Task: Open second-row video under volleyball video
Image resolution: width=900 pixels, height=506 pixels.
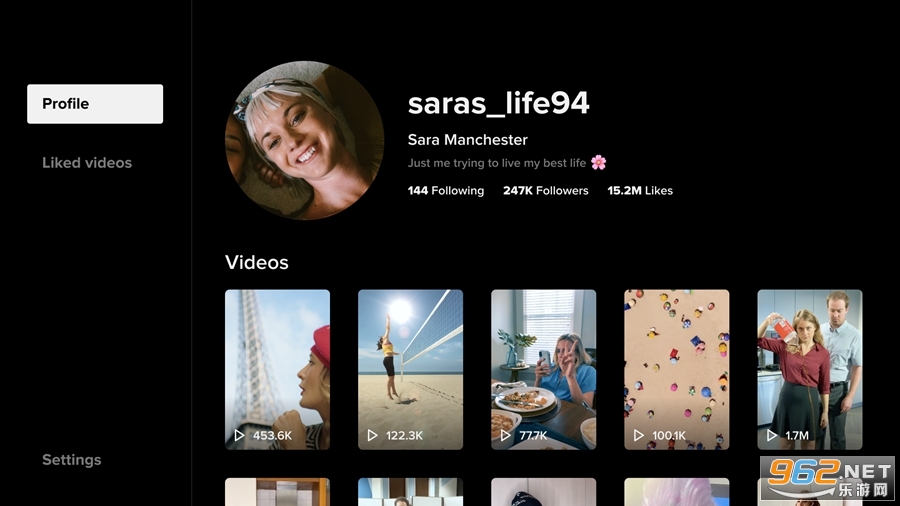Action: click(x=410, y=492)
